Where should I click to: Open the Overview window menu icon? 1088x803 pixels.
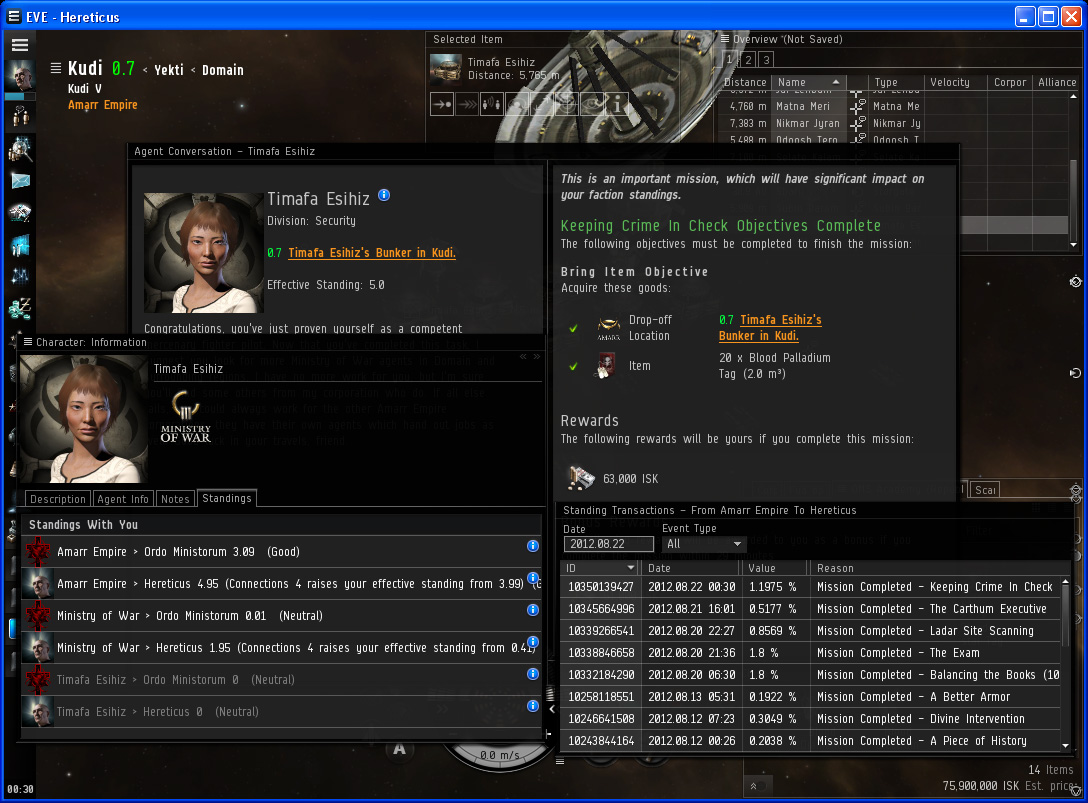[x=725, y=39]
